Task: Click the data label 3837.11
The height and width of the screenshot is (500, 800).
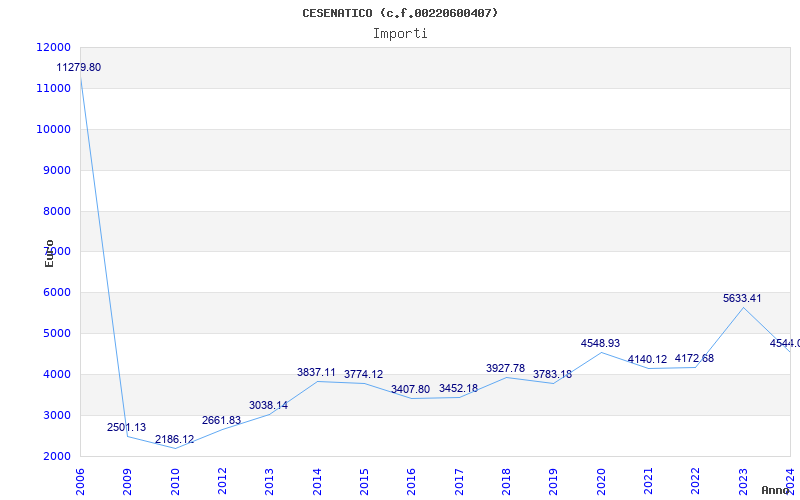Action: click(316, 372)
